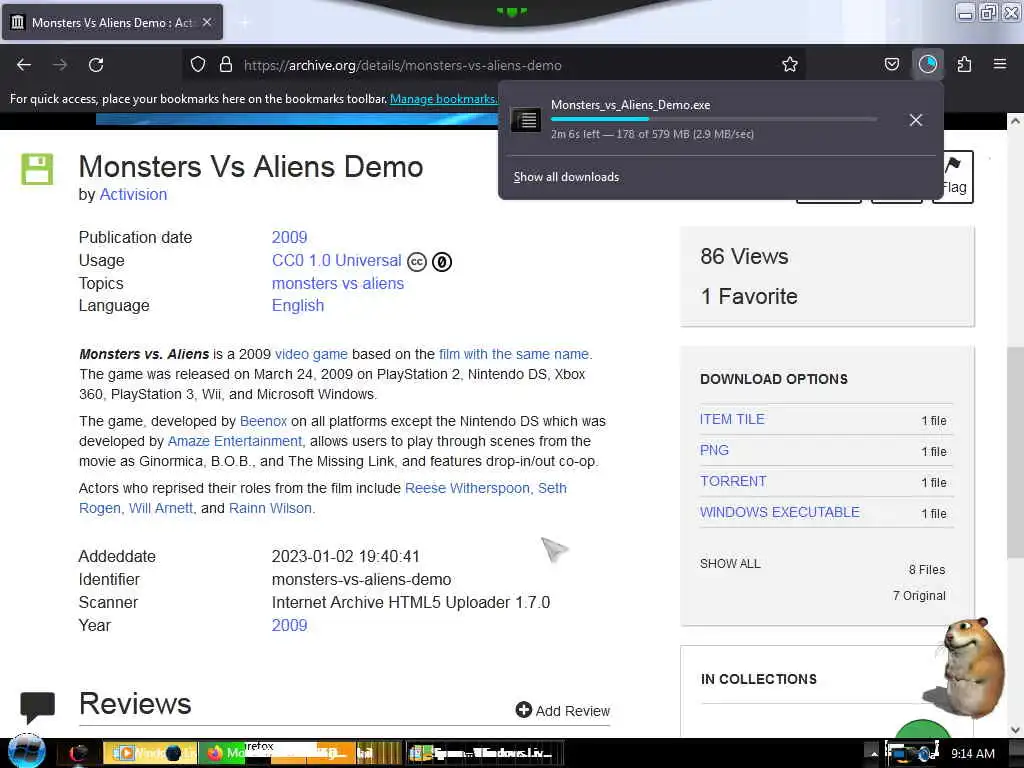
Task: Click the Reviews speech bubble icon
Action: (37, 707)
